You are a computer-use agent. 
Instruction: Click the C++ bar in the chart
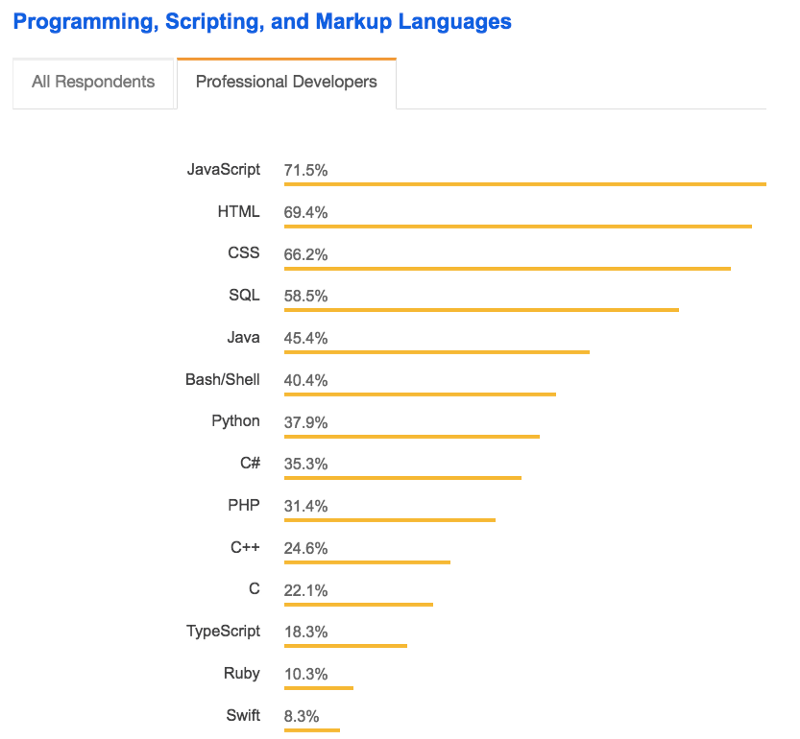pyautogui.click(x=366, y=562)
